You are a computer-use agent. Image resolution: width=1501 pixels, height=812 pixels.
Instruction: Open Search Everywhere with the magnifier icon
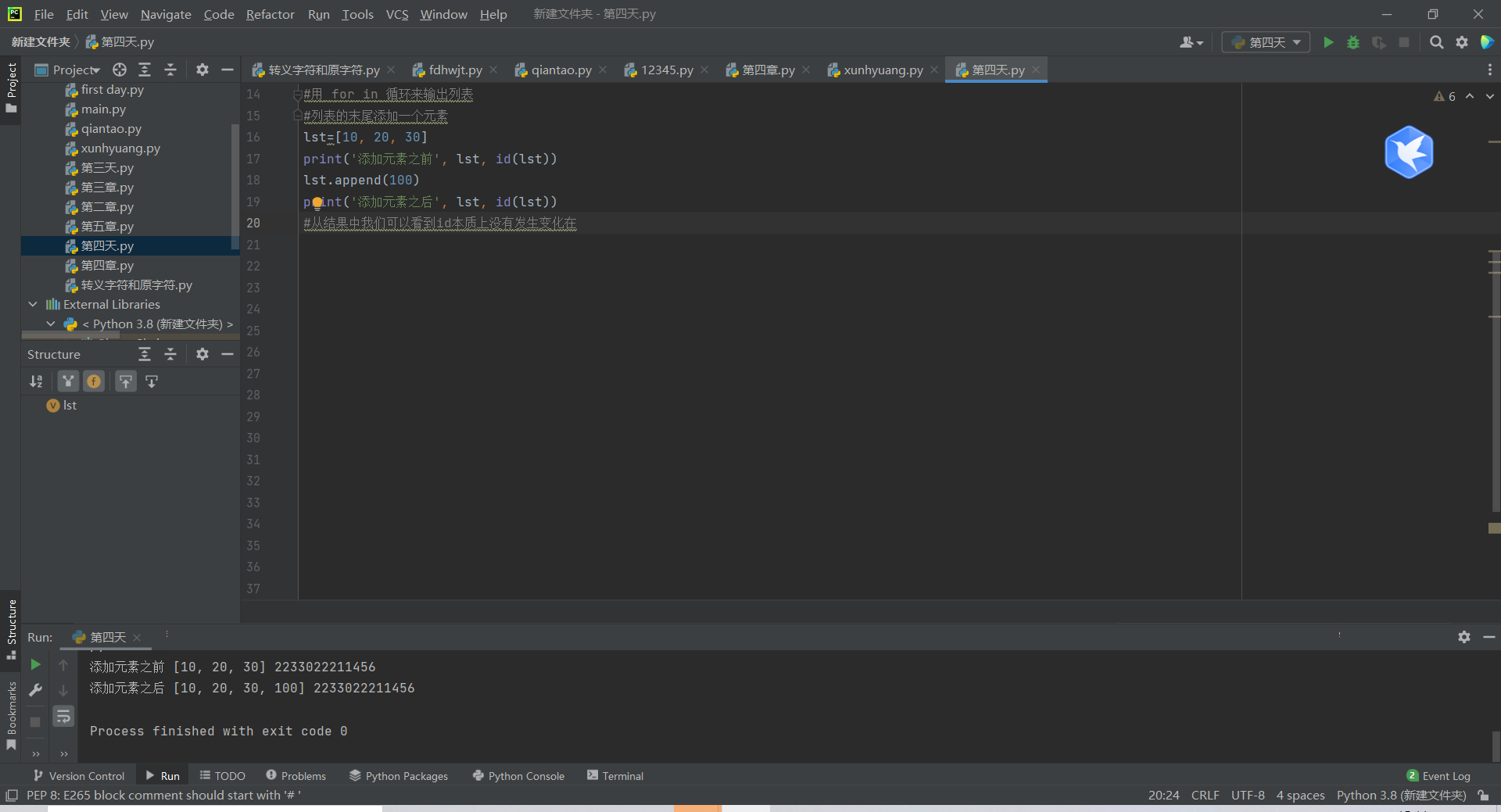click(x=1436, y=42)
